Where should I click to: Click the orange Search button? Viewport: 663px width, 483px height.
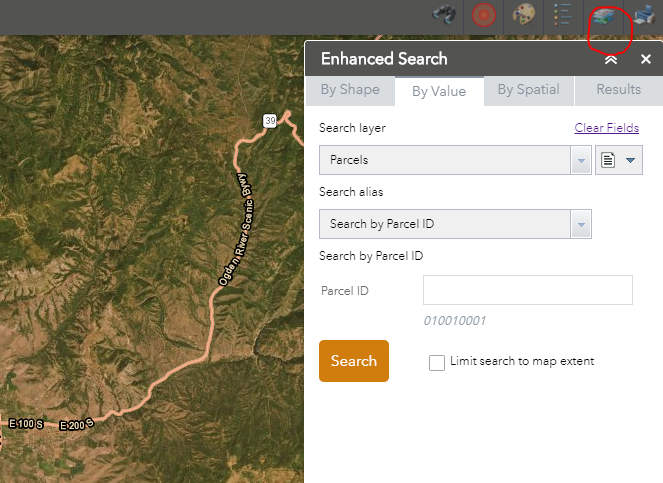[x=353, y=361]
